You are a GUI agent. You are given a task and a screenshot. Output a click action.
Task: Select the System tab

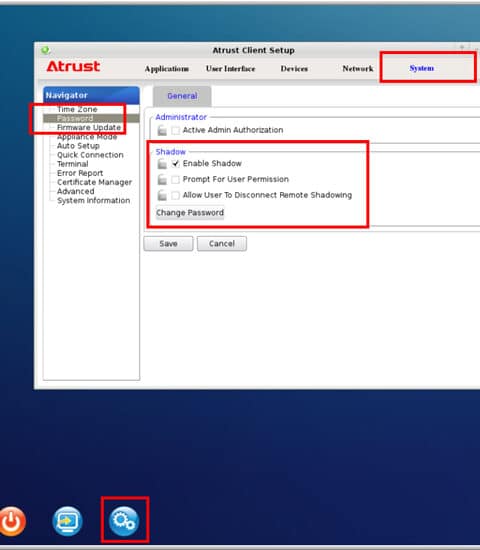click(421, 68)
